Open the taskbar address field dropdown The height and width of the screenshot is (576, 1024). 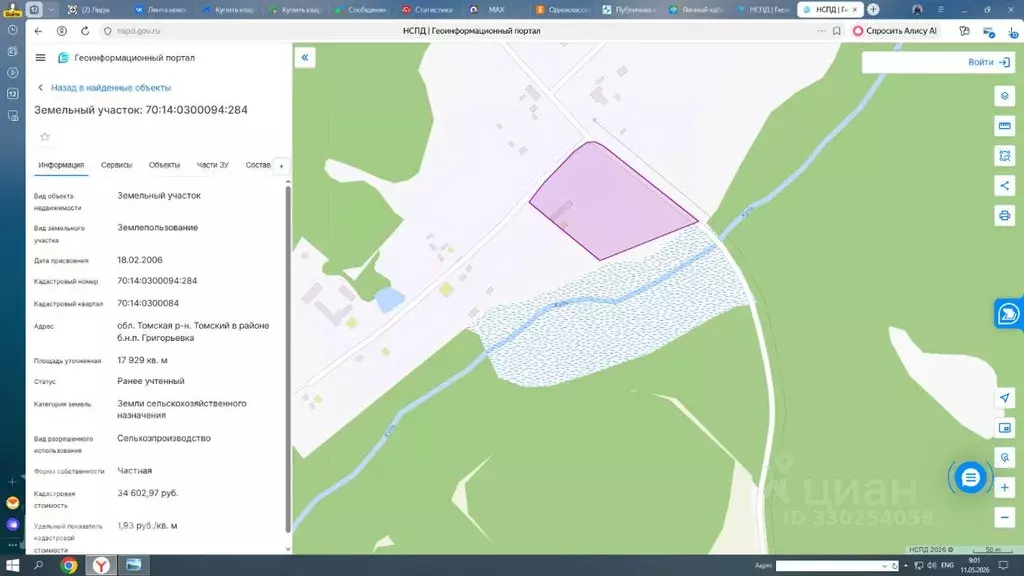884,566
